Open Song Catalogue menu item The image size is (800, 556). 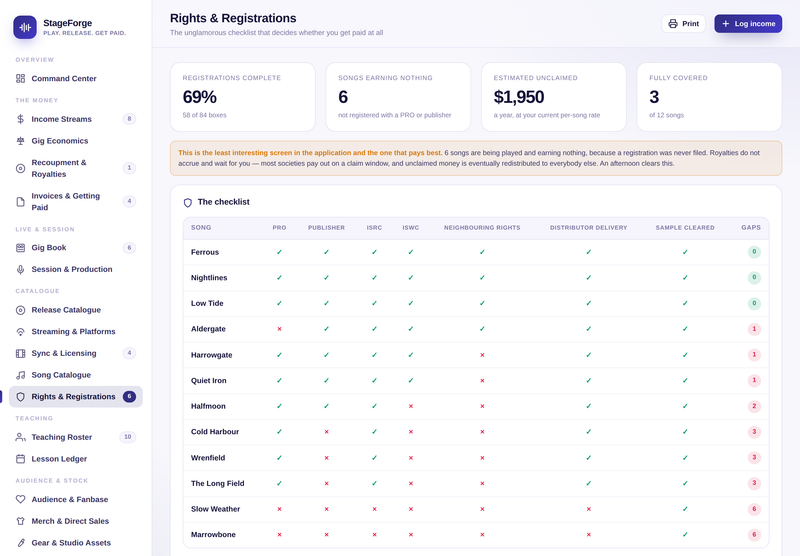(76, 375)
